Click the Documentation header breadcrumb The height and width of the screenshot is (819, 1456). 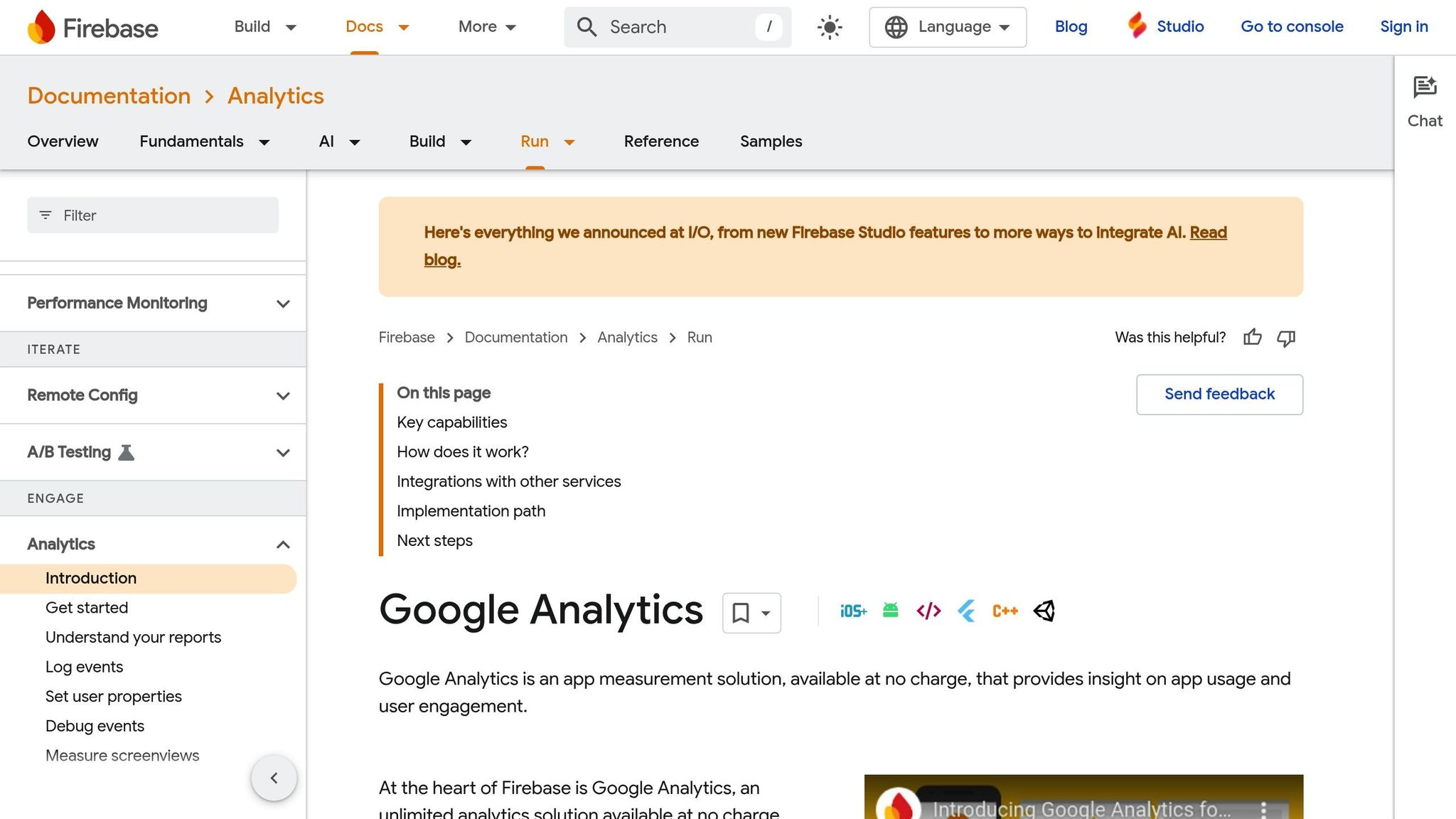point(109,96)
